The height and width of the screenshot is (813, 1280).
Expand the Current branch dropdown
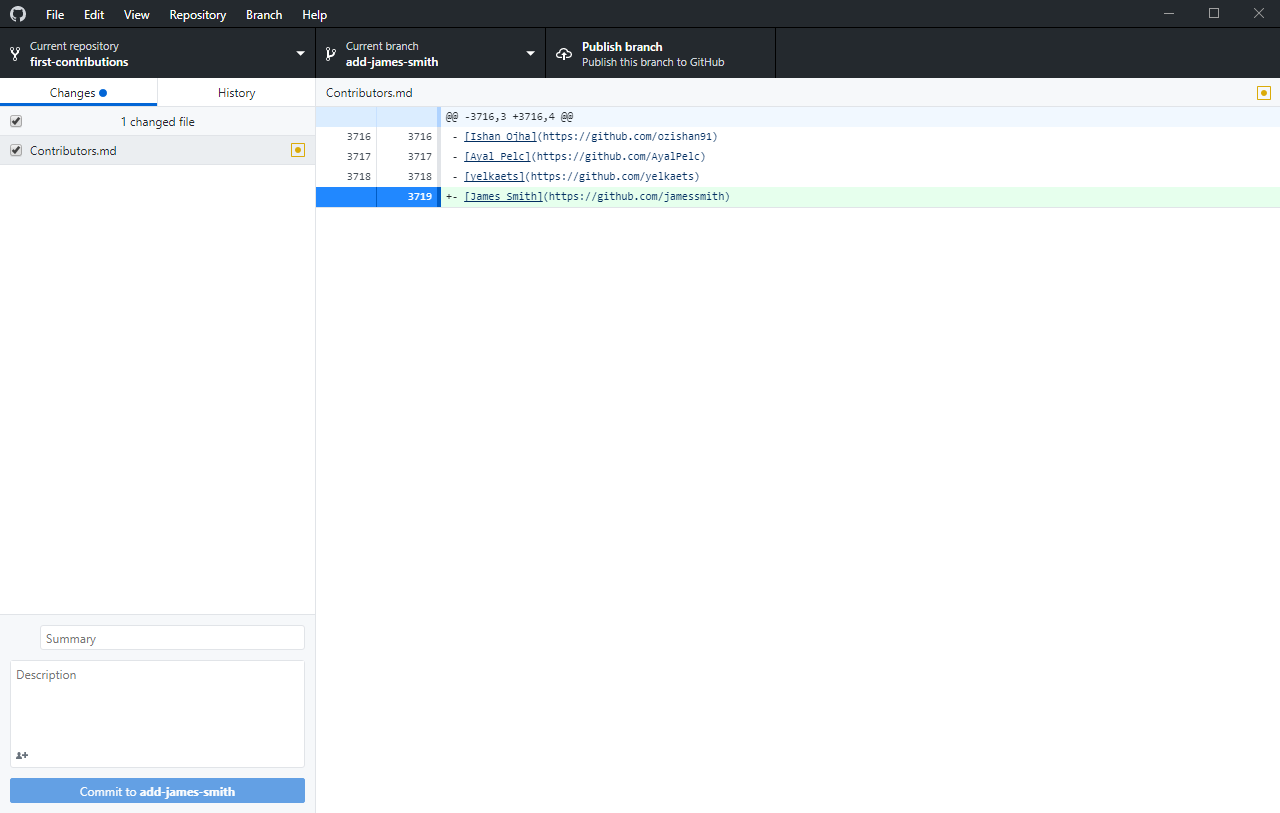tap(431, 53)
